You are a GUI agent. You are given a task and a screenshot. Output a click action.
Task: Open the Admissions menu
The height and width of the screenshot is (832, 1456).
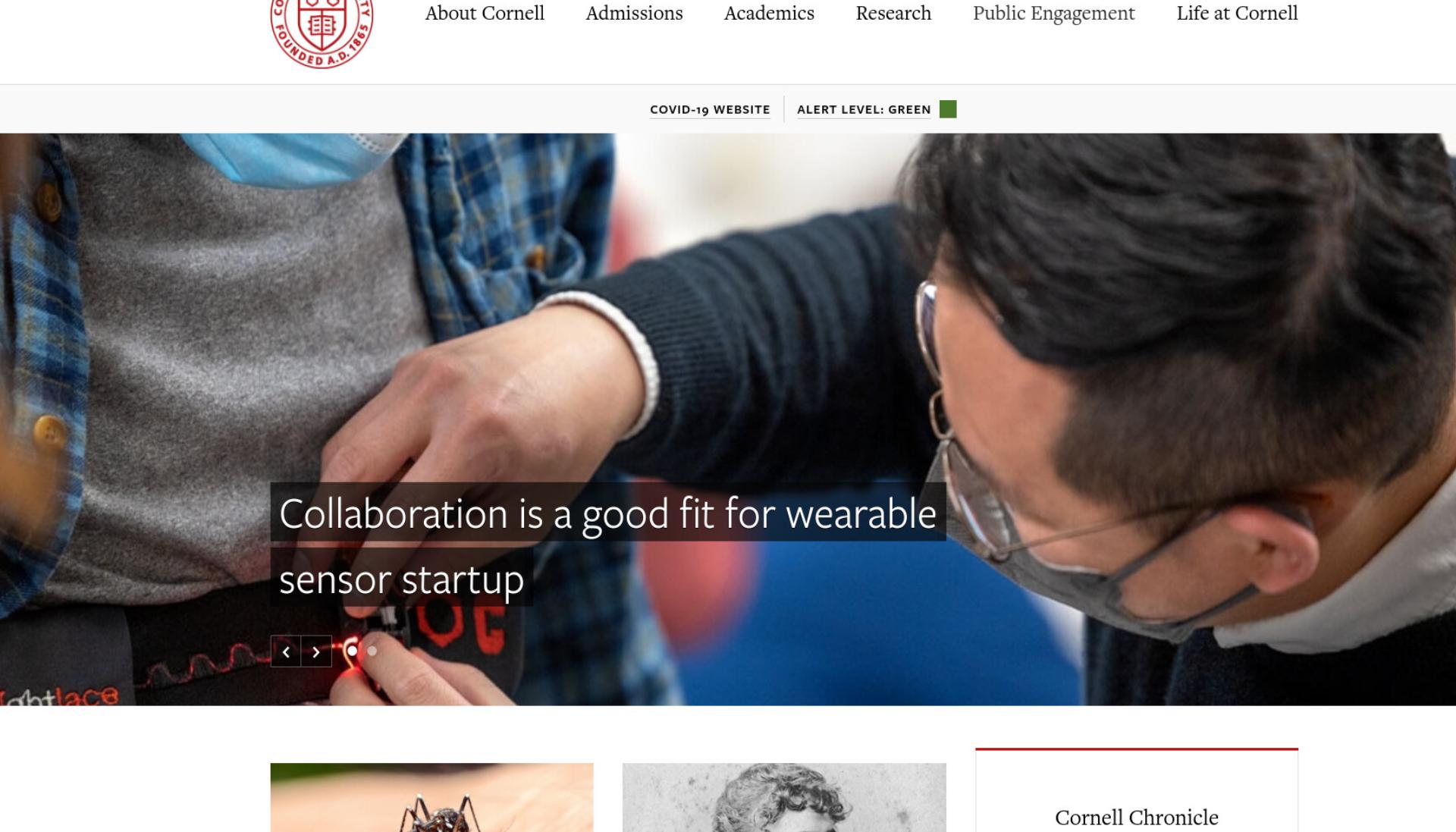pos(634,13)
